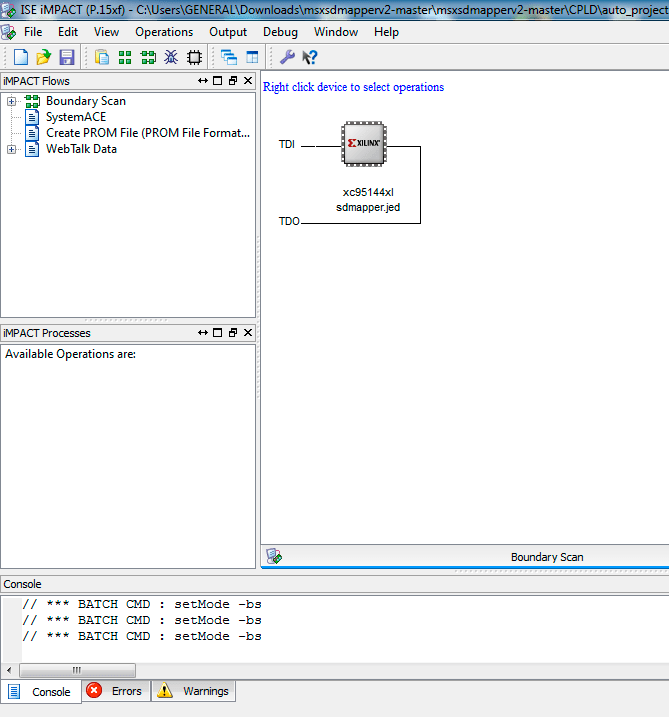
Task: Click the Save floppy disk icon
Action: (67, 57)
